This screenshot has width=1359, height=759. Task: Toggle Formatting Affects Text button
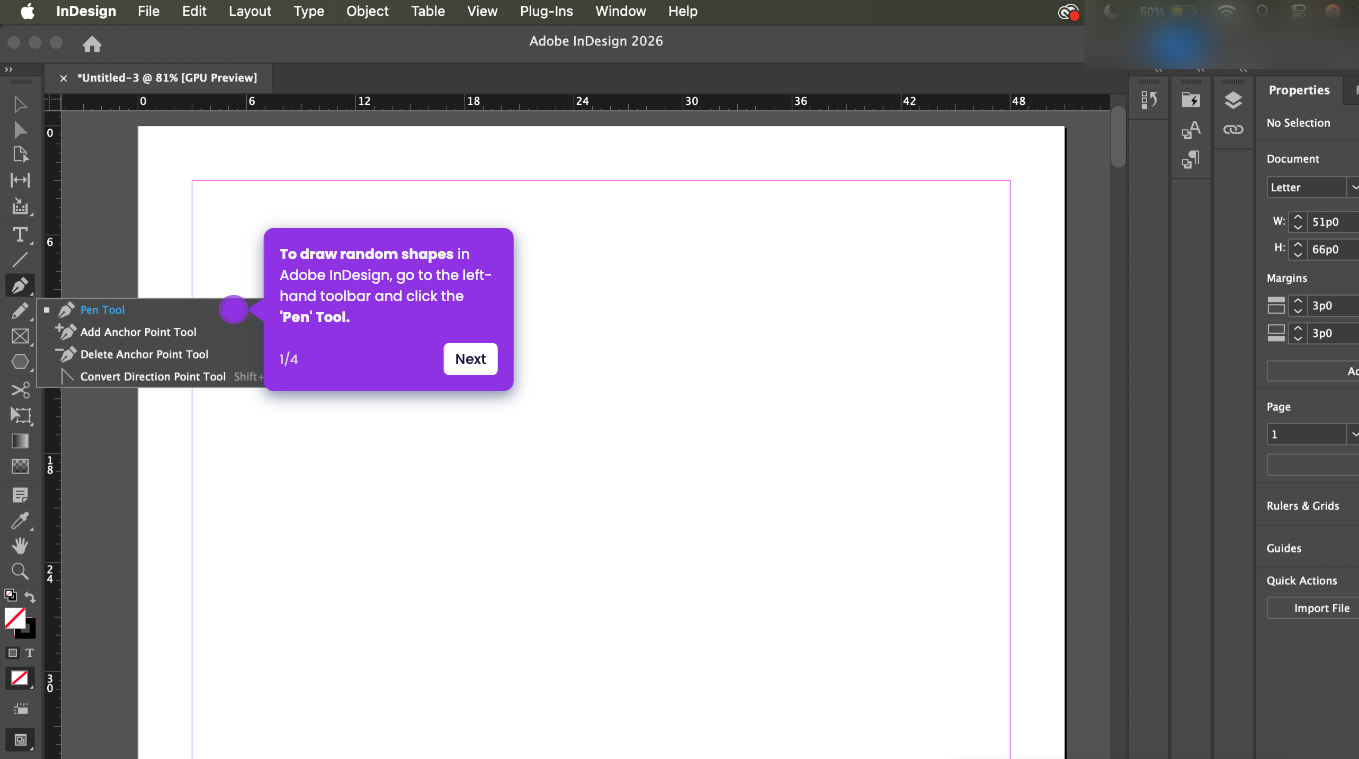coord(29,652)
